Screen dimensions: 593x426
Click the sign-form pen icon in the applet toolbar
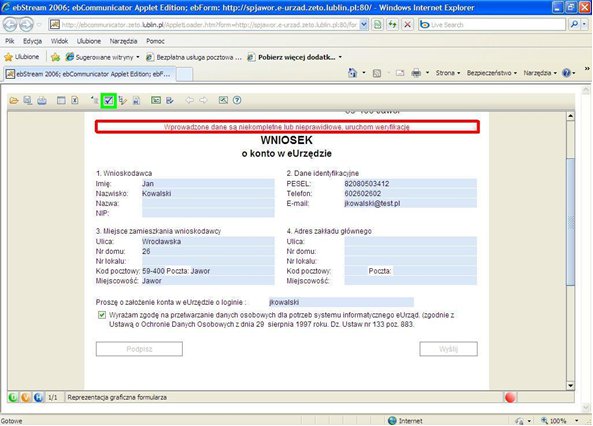point(170,100)
